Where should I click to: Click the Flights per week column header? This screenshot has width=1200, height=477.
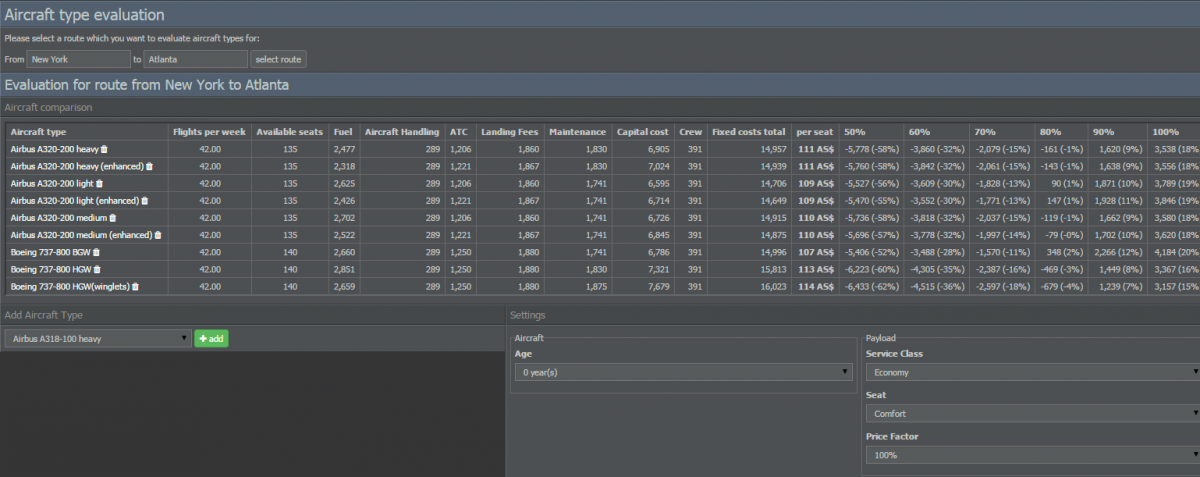coord(209,132)
